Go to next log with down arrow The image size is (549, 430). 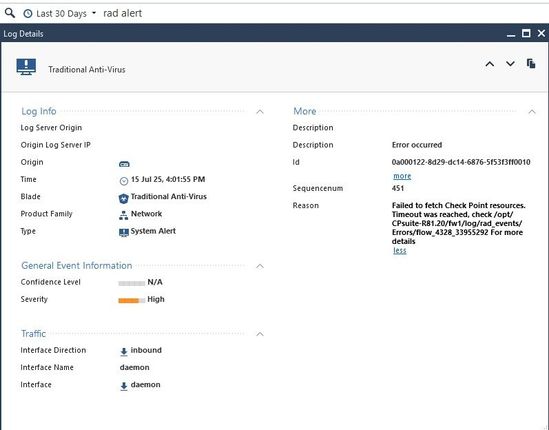click(510, 63)
